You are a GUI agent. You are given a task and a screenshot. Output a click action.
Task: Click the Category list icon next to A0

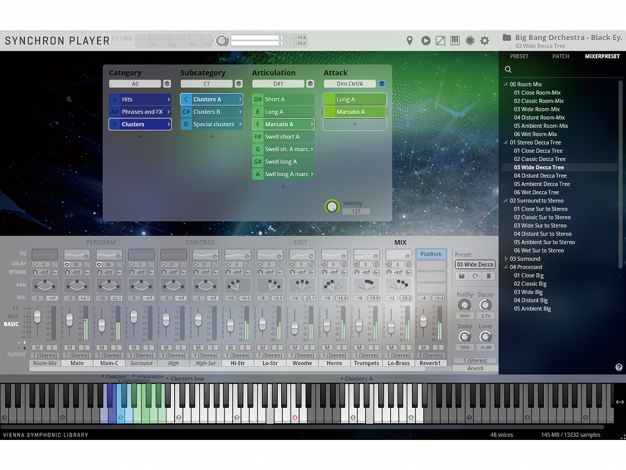point(167,84)
